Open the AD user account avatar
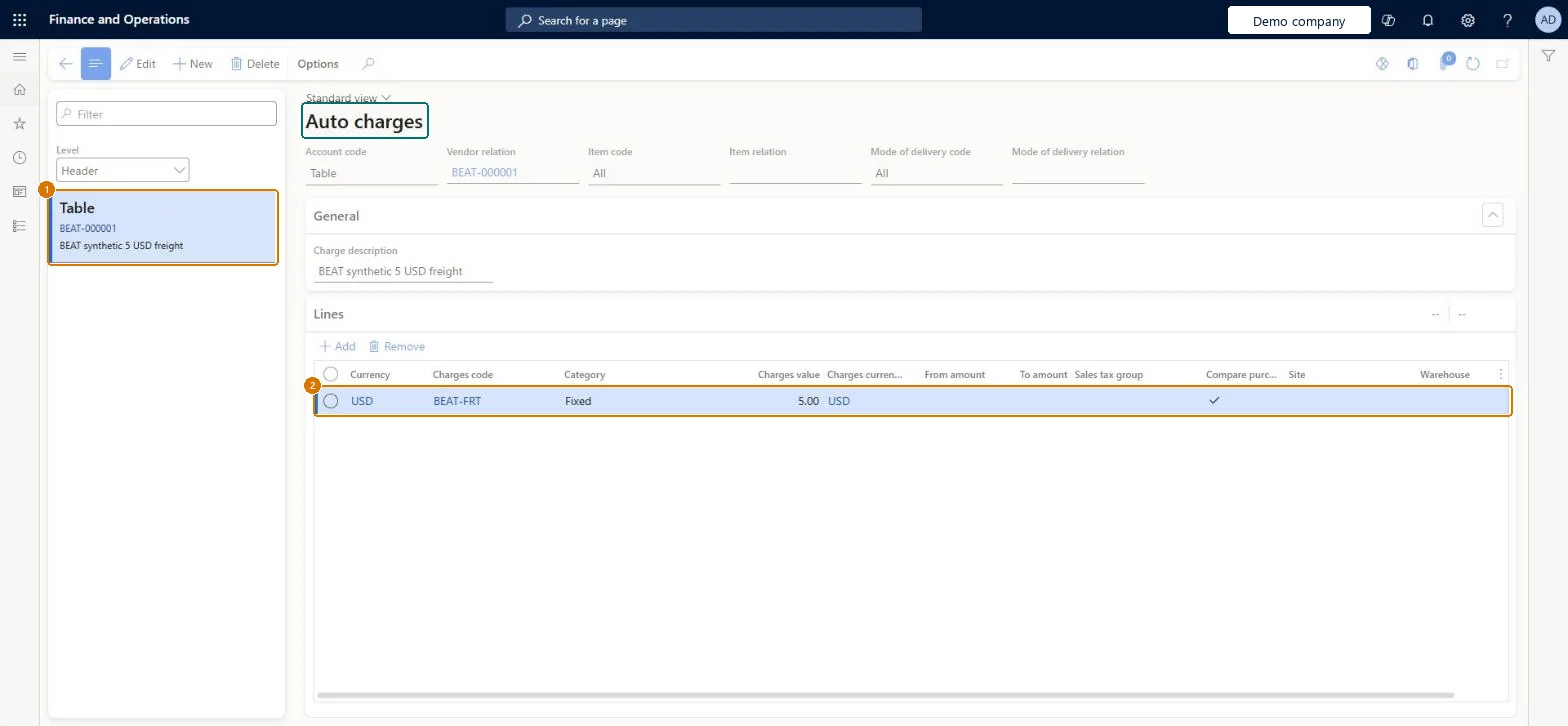 [x=1547, y=20]
